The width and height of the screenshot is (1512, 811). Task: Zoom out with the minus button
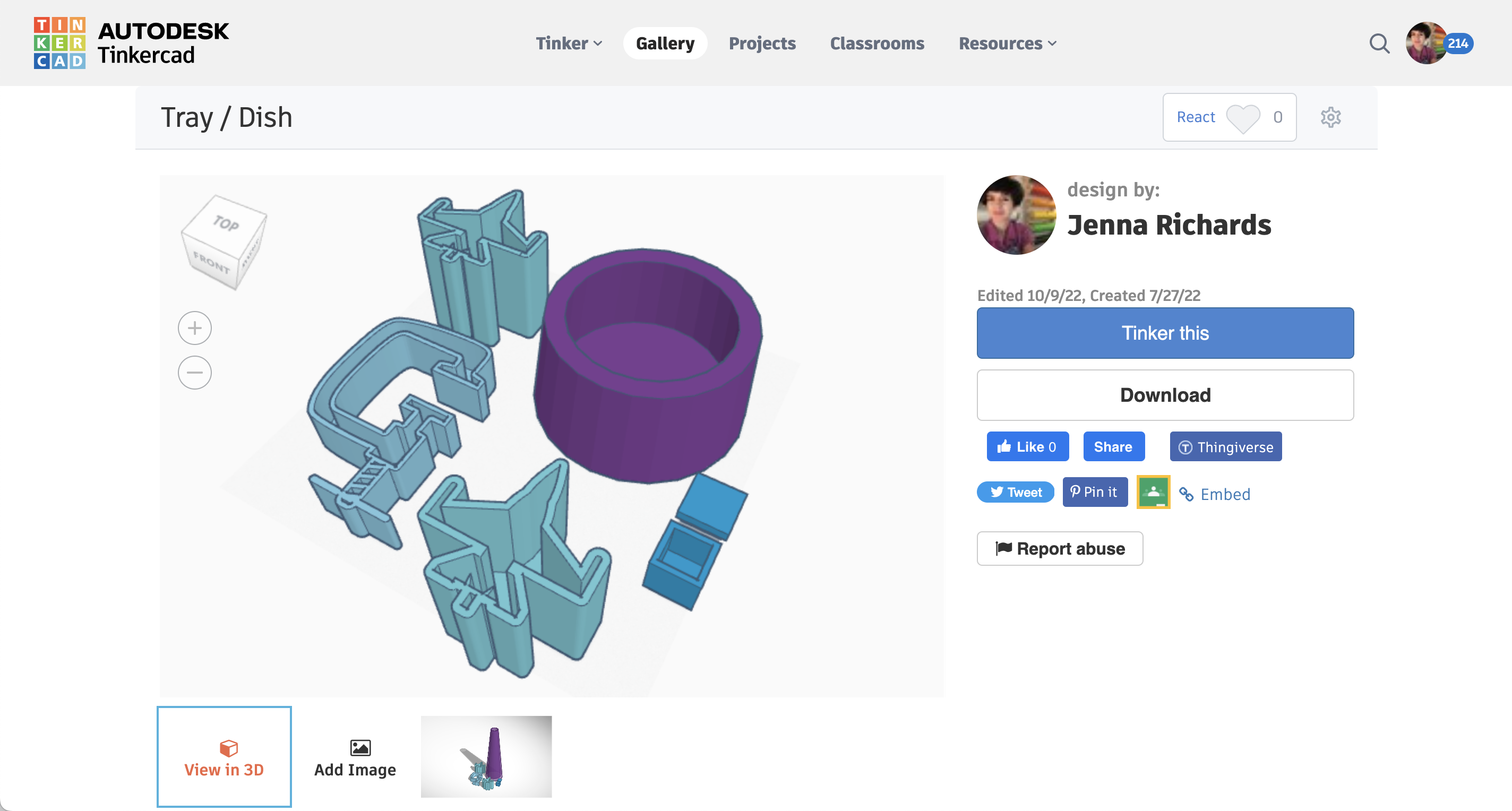[194, 373]
